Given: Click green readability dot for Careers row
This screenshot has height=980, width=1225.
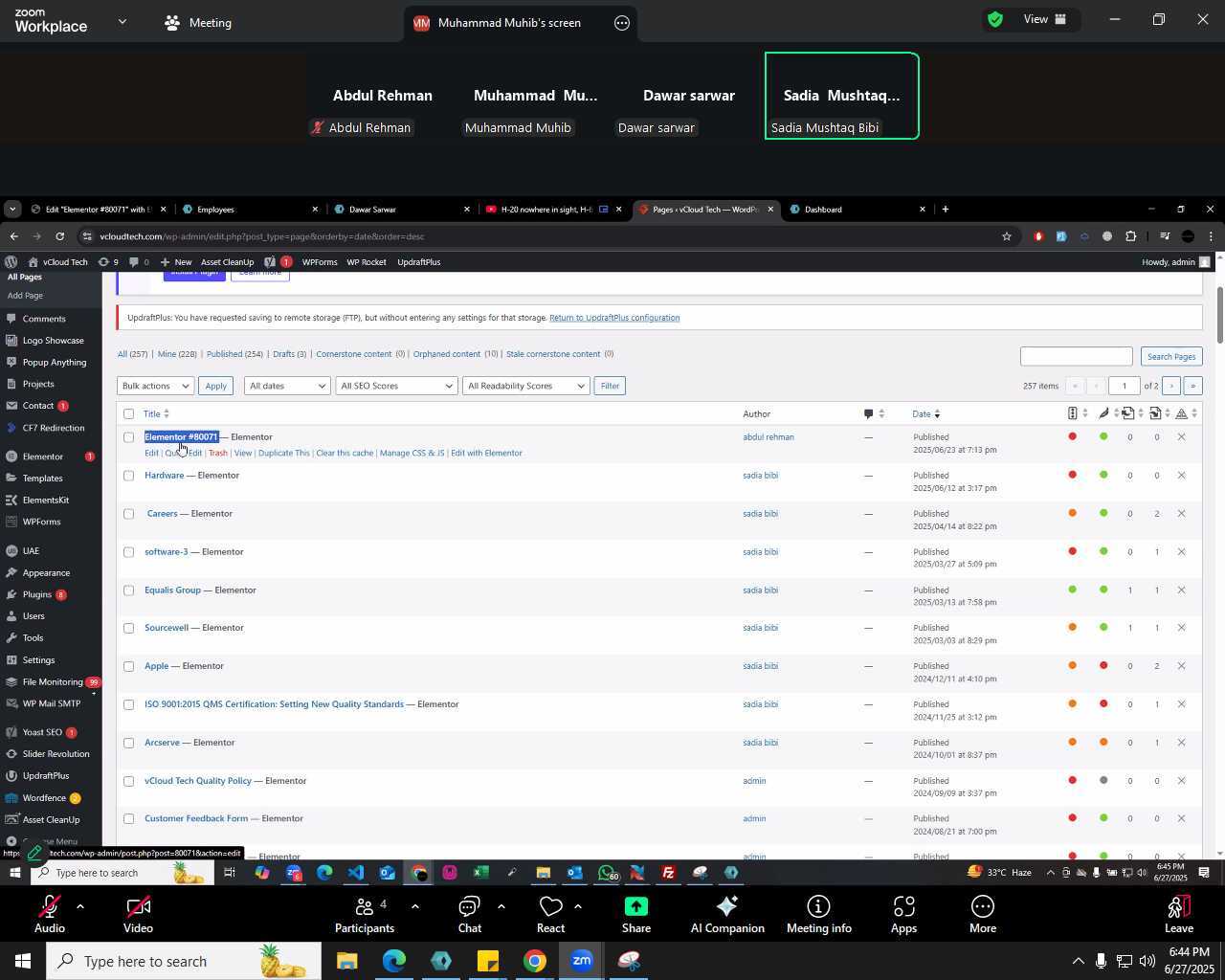Looking at the screenshot, I should 1103,513.
